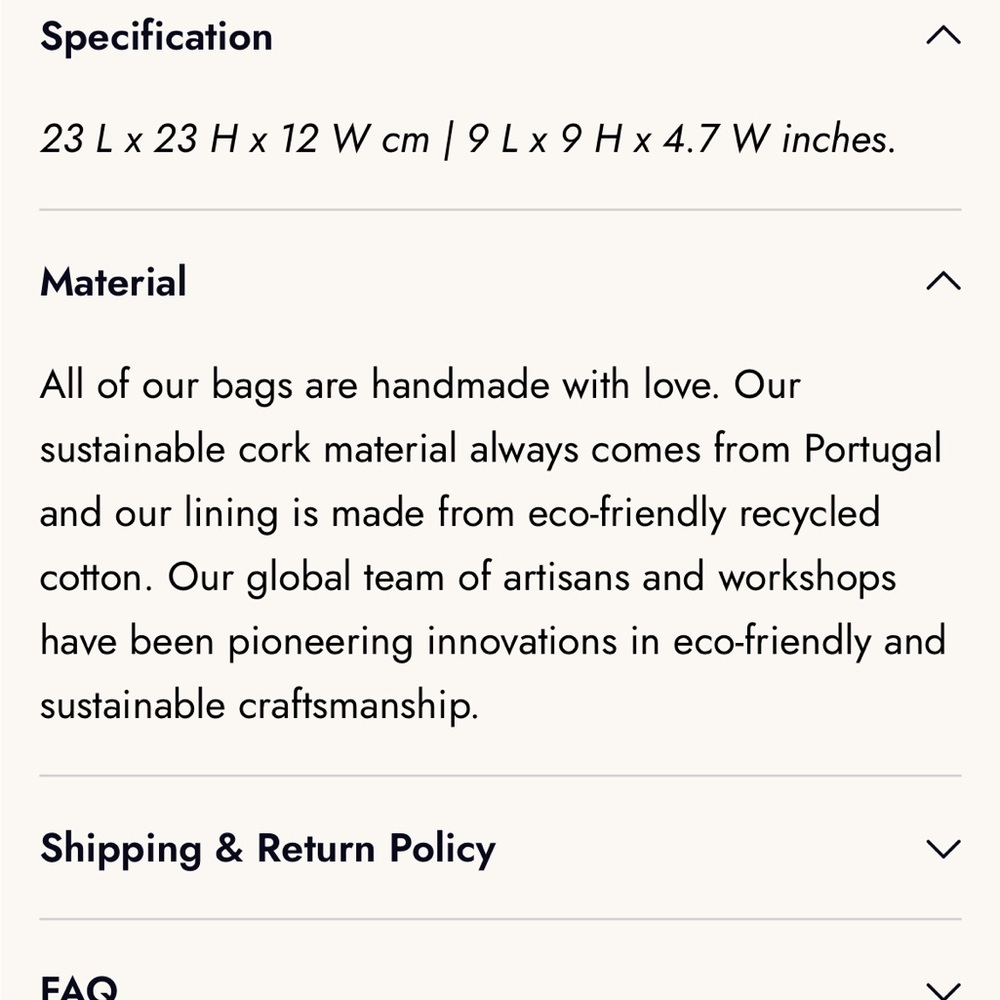Collapse Specification using its up chevron
1000x1000 pixels.
(943, 35)
